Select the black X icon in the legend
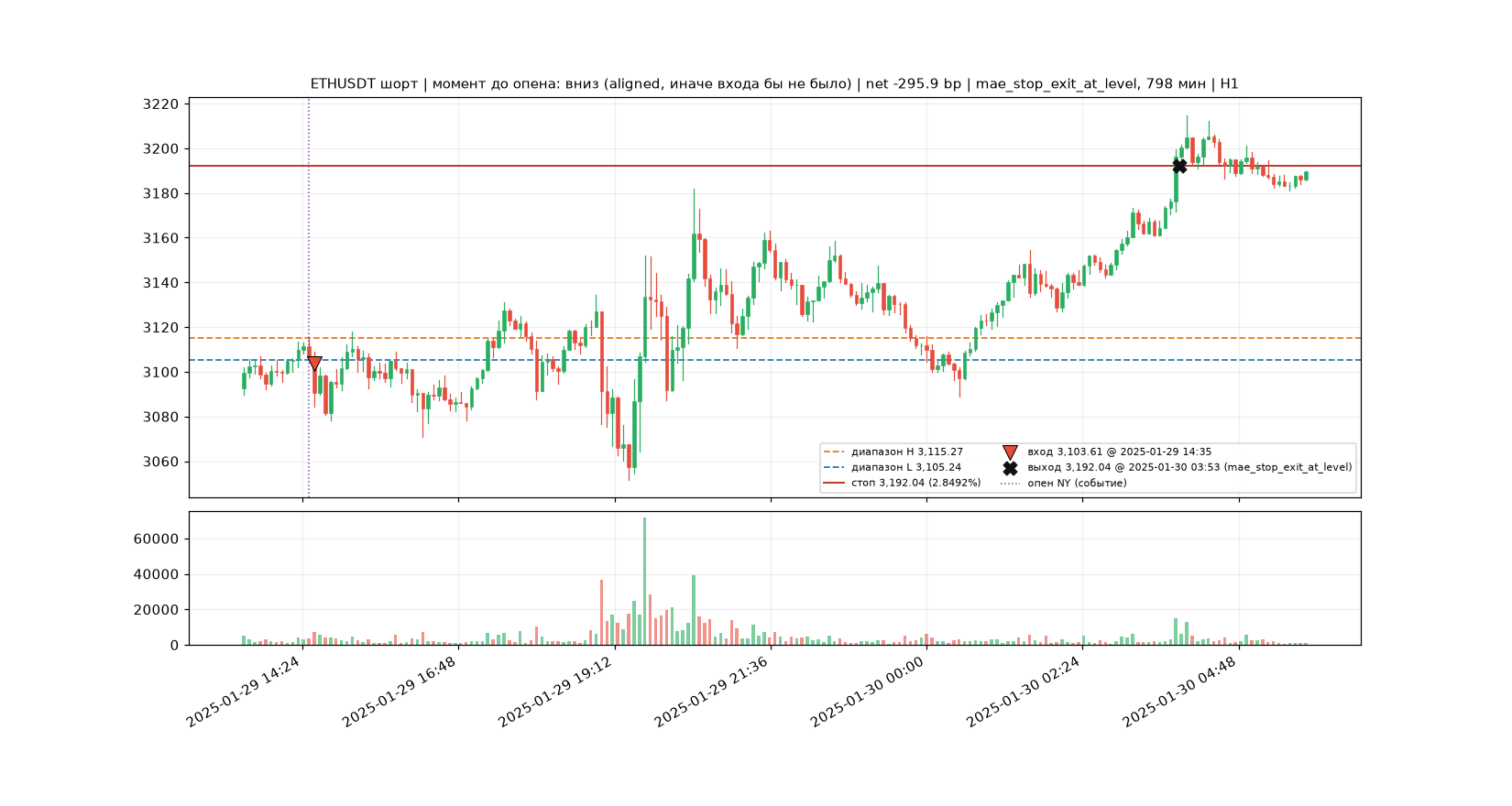 (1010, 467)
